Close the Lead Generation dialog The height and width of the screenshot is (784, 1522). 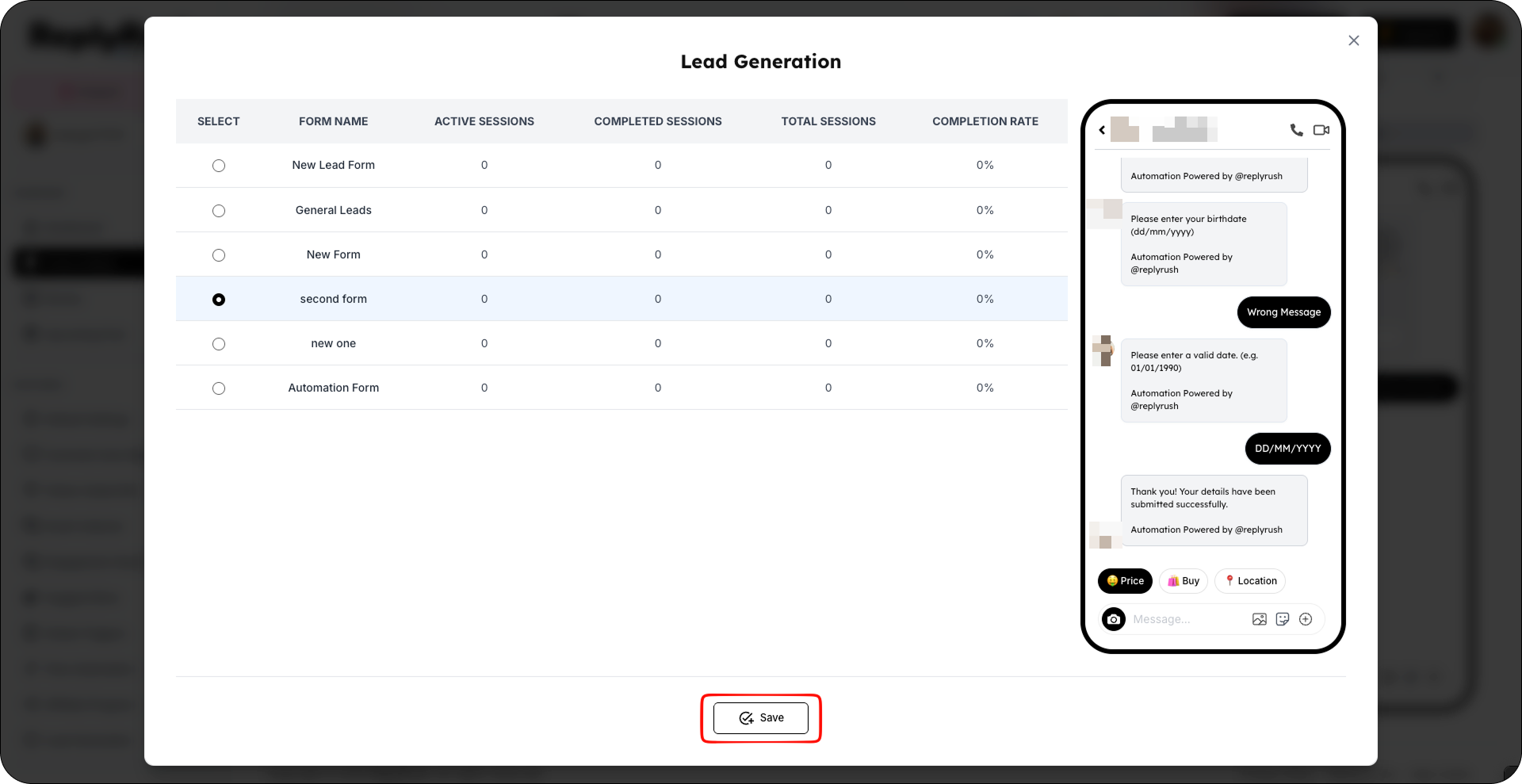pyautogui.click(x=1354, y=40)
